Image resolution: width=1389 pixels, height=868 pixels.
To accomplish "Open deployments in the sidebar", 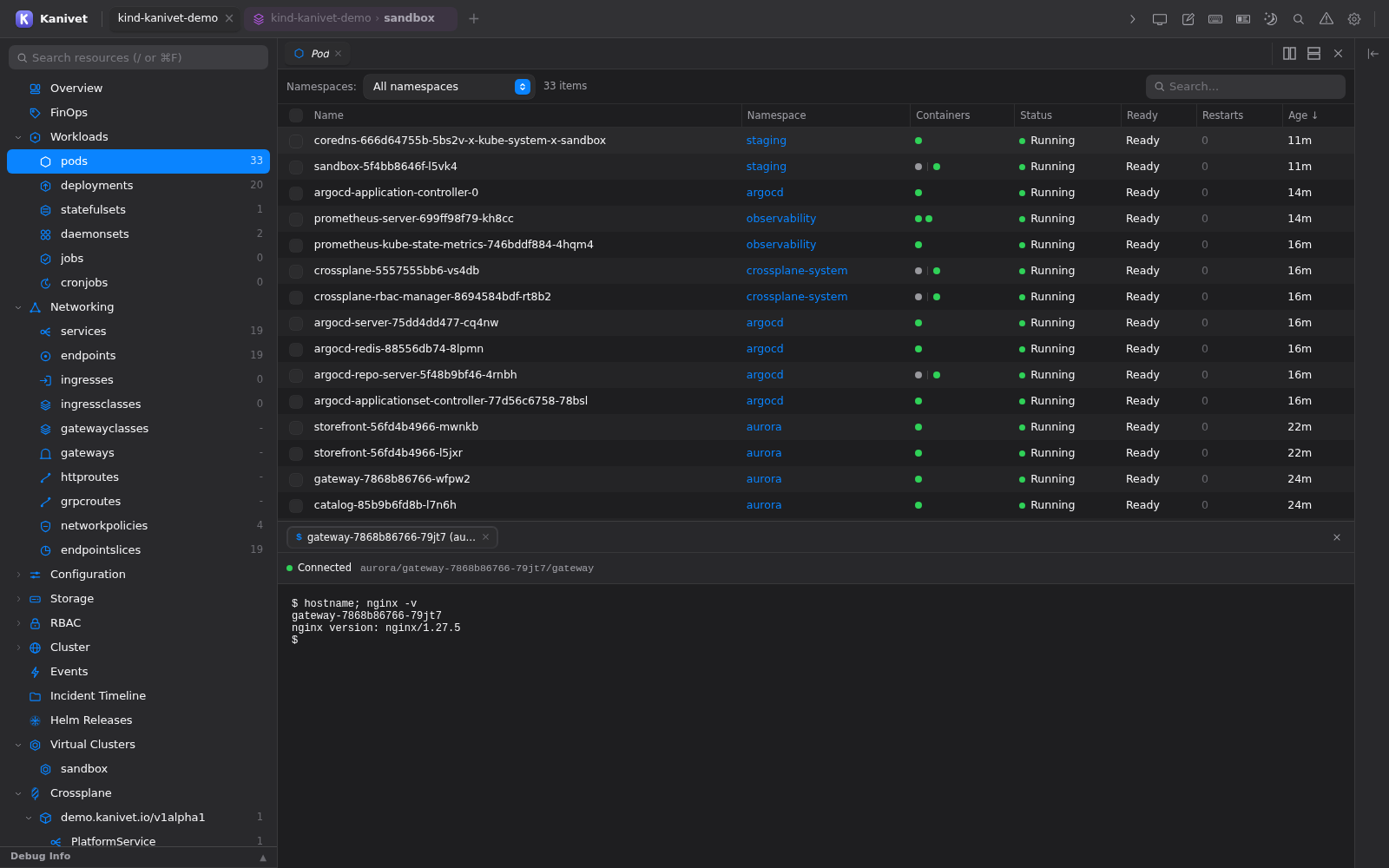I will click(x=139, y=186).
